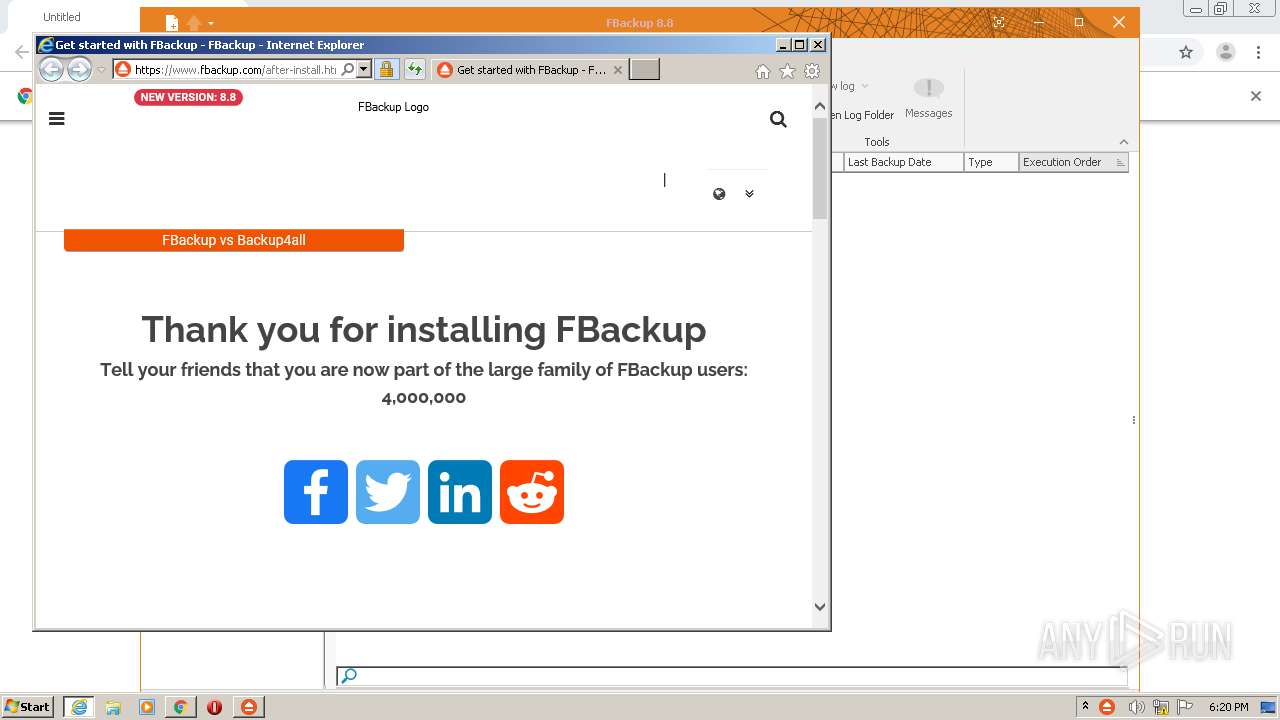The height and width of the screenshot is (720, 1280).
Task: Refresh the page in Internet Explorer
Action: click(414, 70)
